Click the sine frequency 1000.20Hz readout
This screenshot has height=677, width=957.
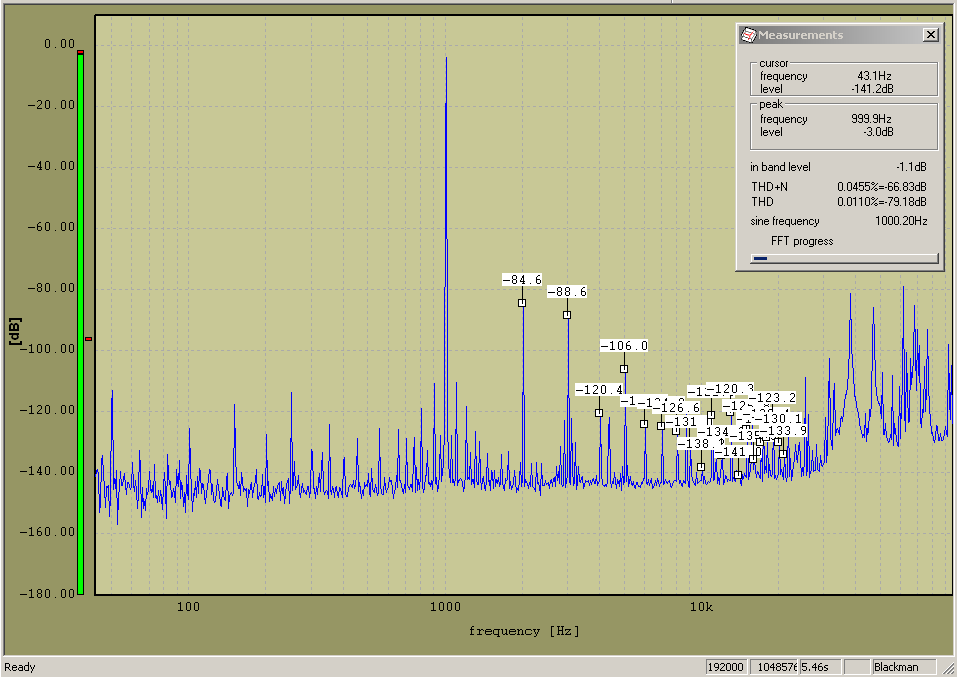tap(899, 221)
